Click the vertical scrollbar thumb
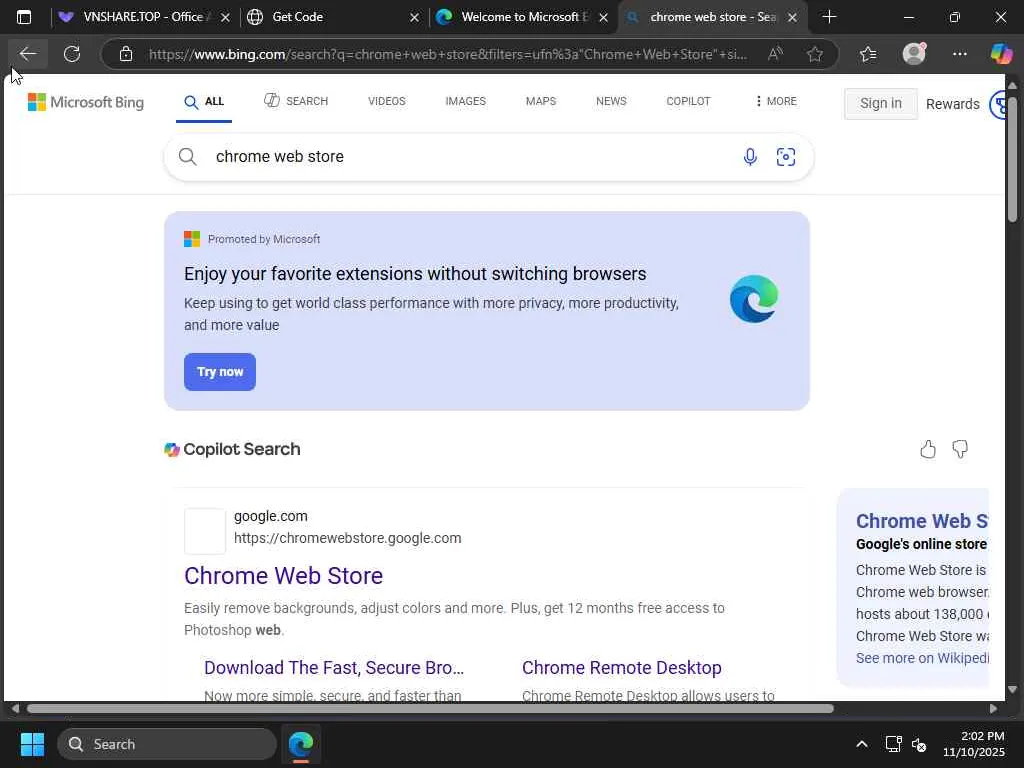The height and width of the screenshot is (768, 1024). tap(1012, 160)
